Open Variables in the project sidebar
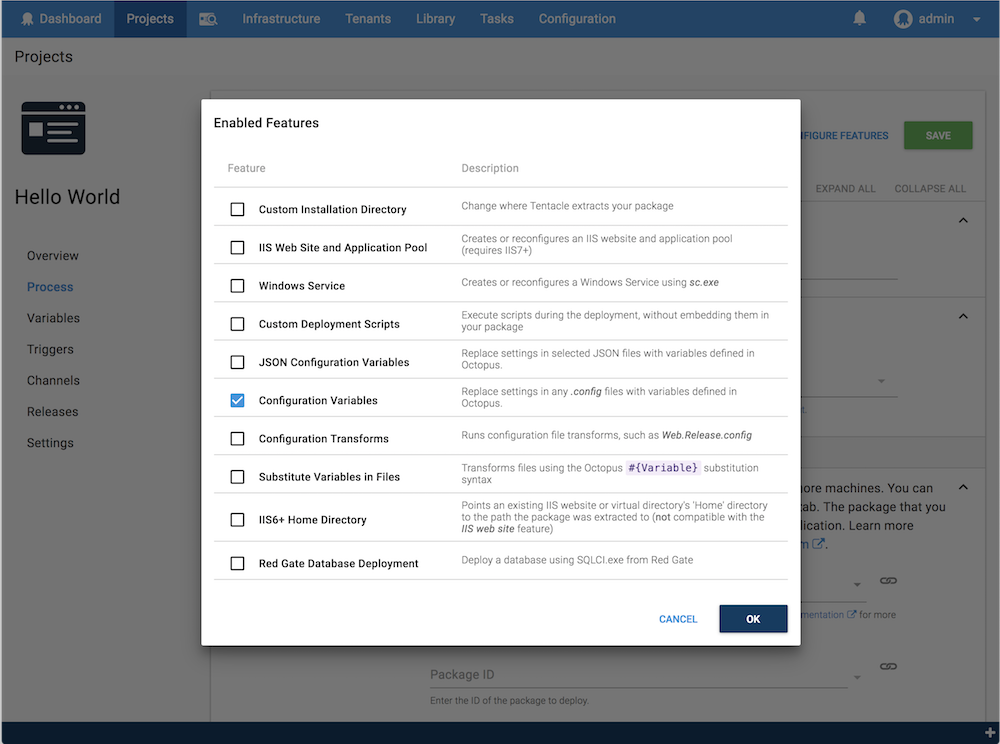This screenshot has width=1000, height=744. coord(53,318)
